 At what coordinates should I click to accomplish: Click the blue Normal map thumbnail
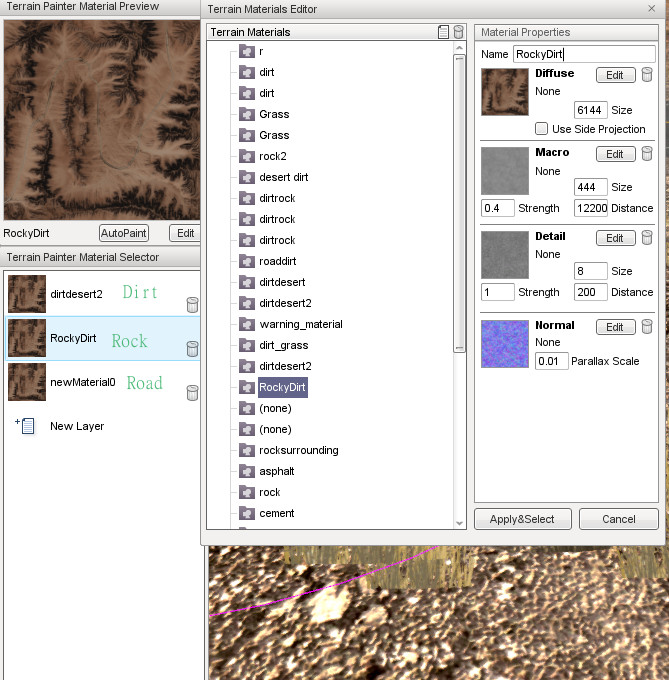tap(505, 344)
